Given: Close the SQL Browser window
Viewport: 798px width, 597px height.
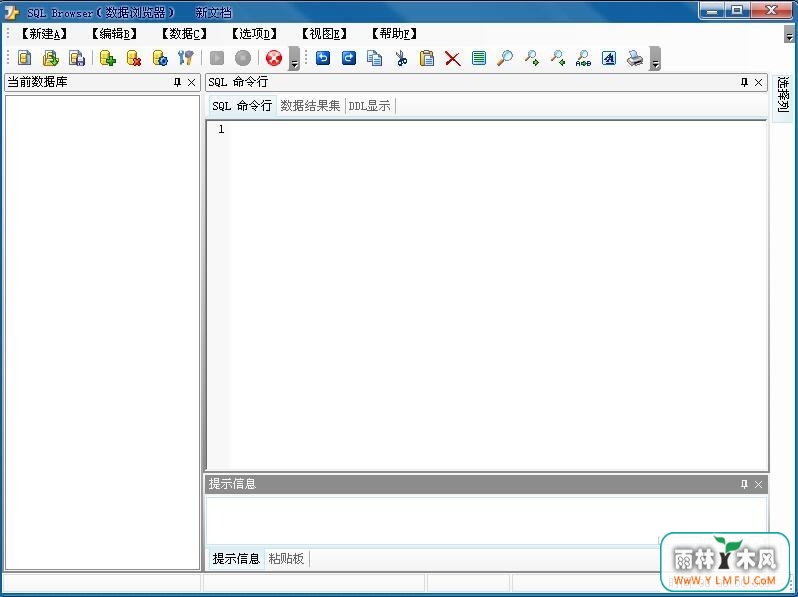Looking at the screenshot, I should tap(771, 10).
